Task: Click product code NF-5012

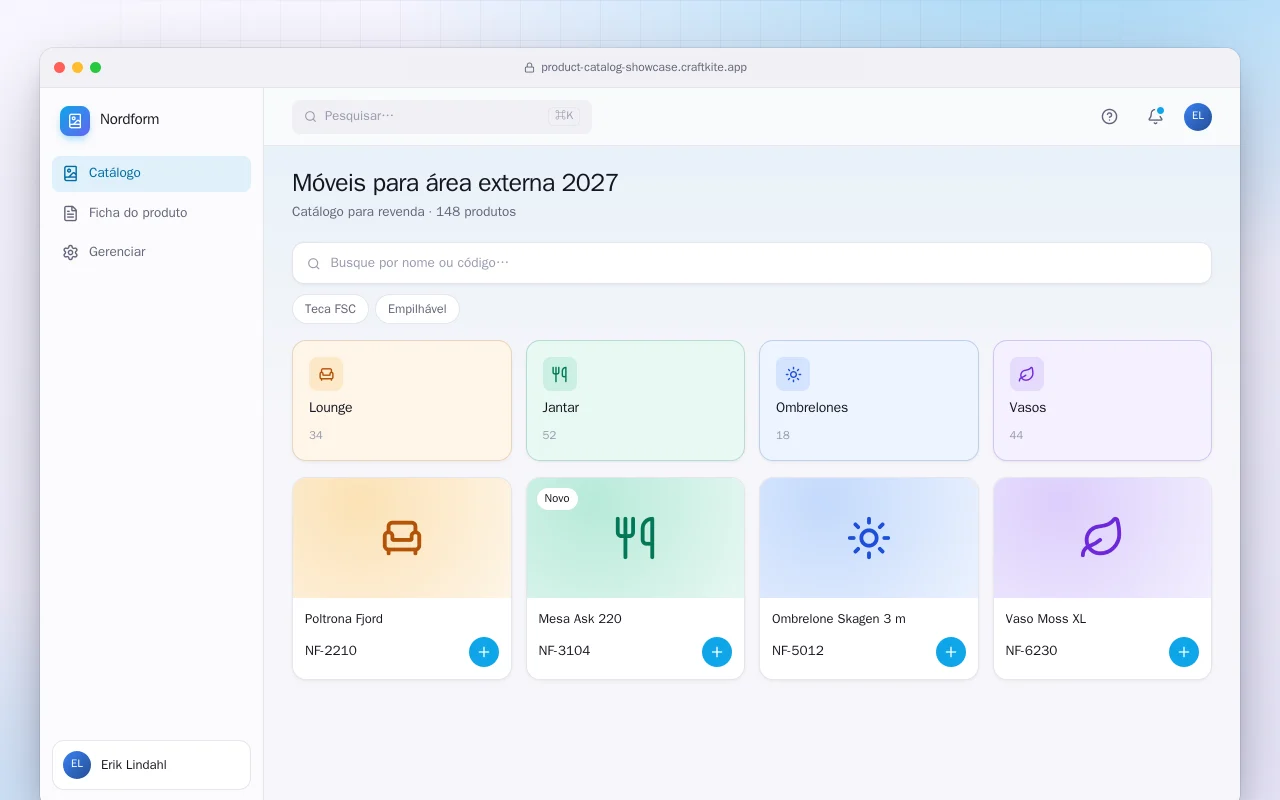Action: pyautogui.click(x=798, y=651)
